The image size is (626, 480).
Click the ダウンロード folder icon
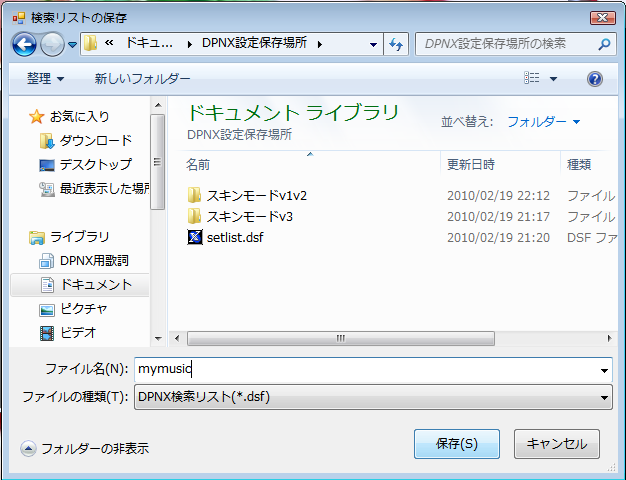pos(46,141)
